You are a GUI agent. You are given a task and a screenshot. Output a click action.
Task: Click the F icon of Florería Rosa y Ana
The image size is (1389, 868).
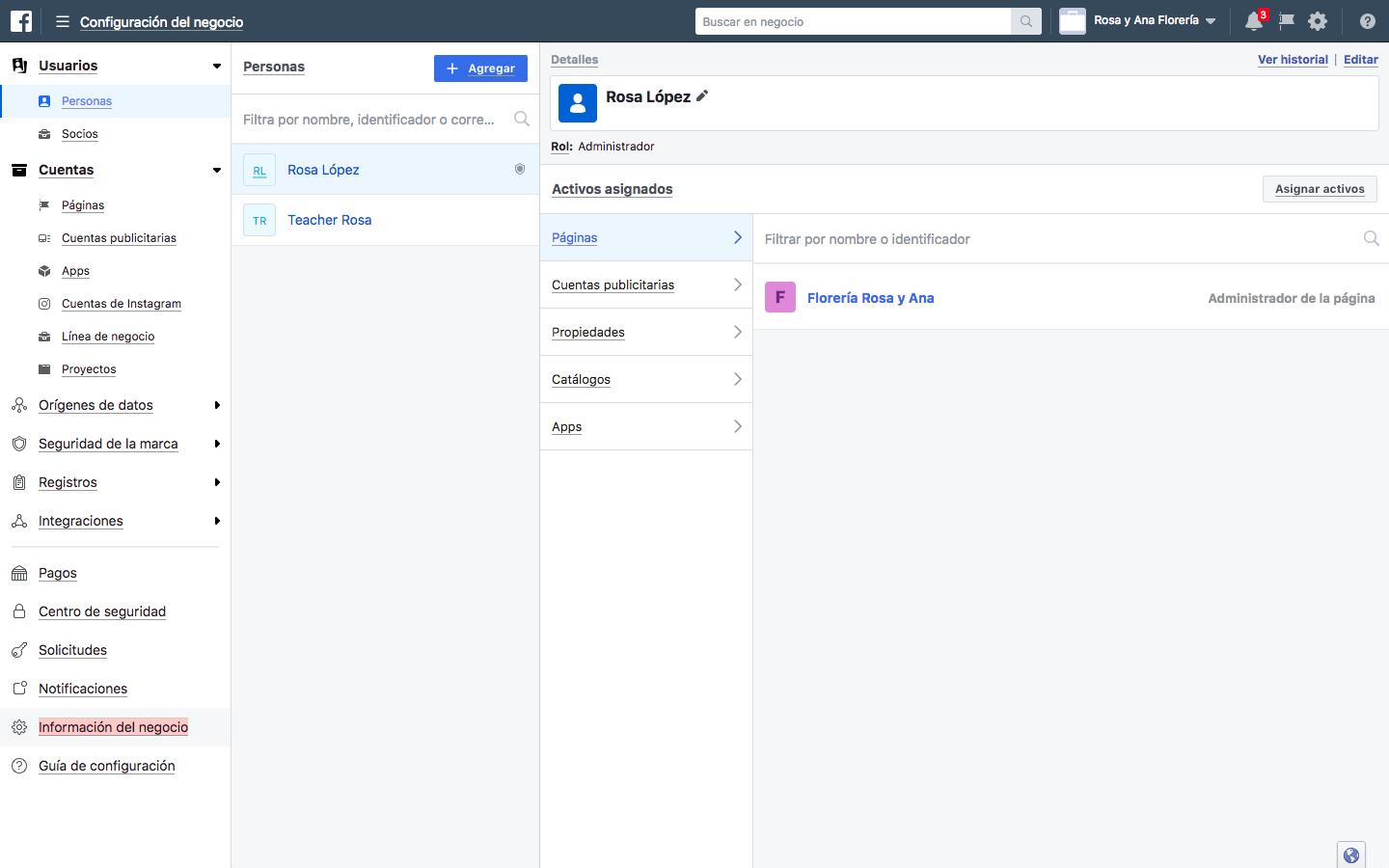coord(780,297)
